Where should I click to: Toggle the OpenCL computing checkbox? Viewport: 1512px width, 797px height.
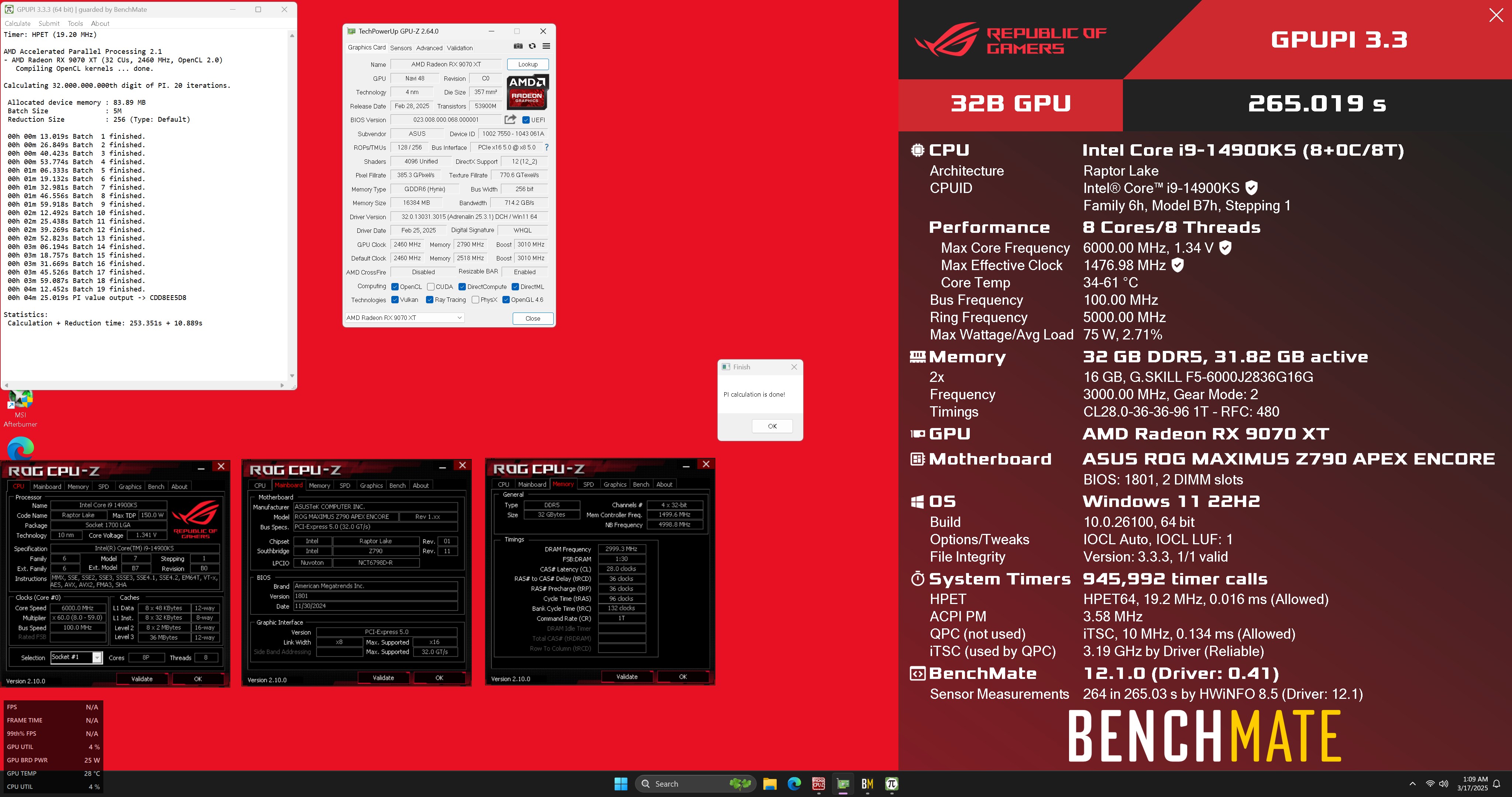[x=395, y=286]
